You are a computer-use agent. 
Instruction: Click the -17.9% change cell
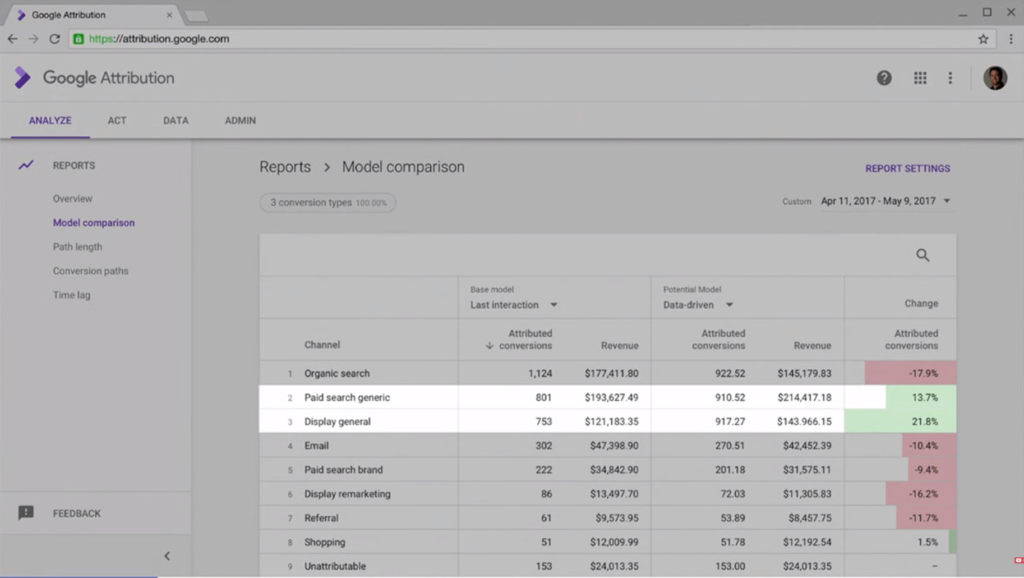(x=910, y=374)
